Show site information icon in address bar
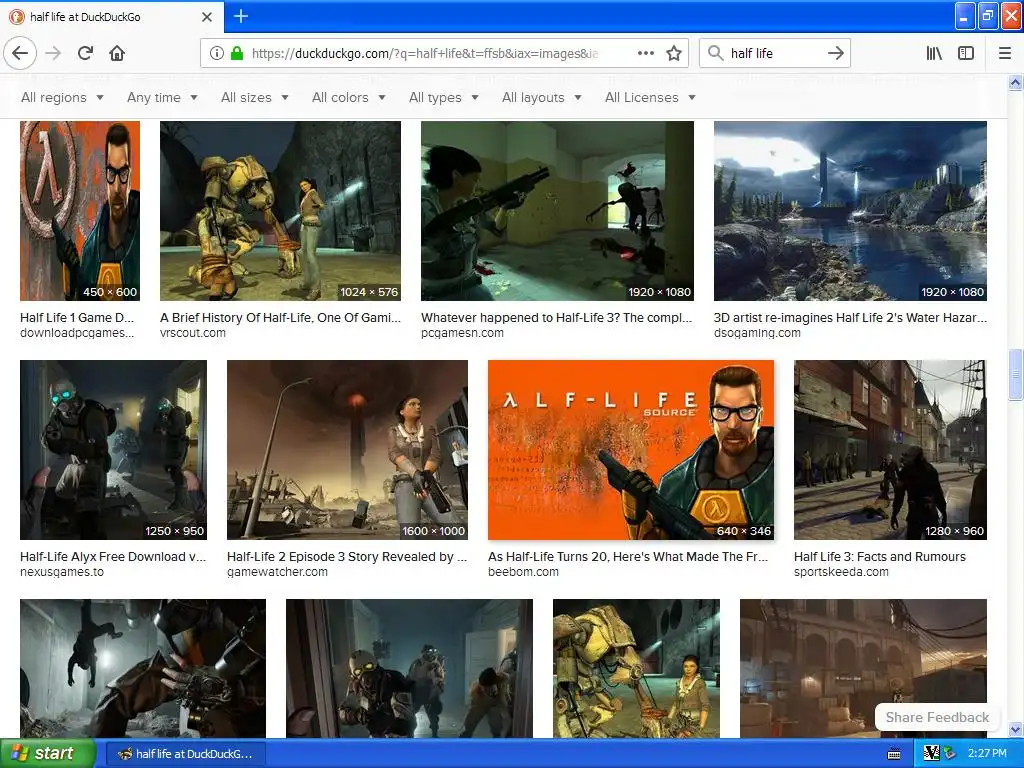This screenshot has height=768, width=1024. coord(217,53)
